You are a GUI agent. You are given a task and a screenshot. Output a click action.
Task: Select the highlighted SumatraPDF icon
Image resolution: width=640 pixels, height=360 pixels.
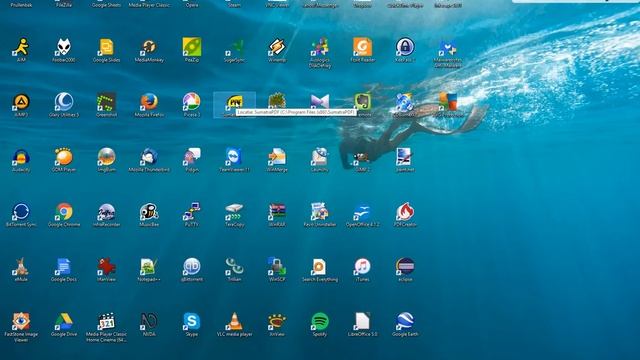coord(234,101)
